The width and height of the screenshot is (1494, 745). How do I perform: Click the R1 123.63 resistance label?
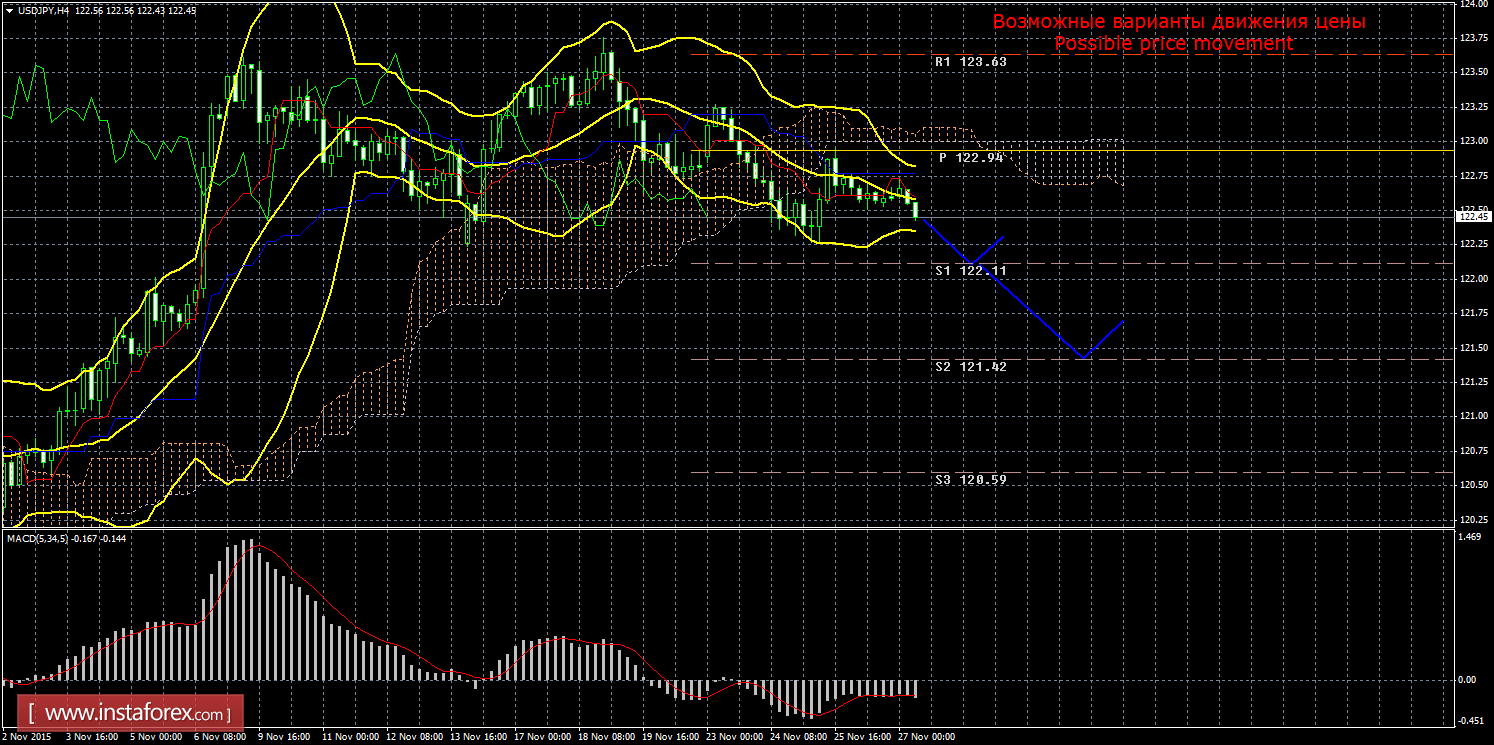pyautogui.click(x=969, y=61)
